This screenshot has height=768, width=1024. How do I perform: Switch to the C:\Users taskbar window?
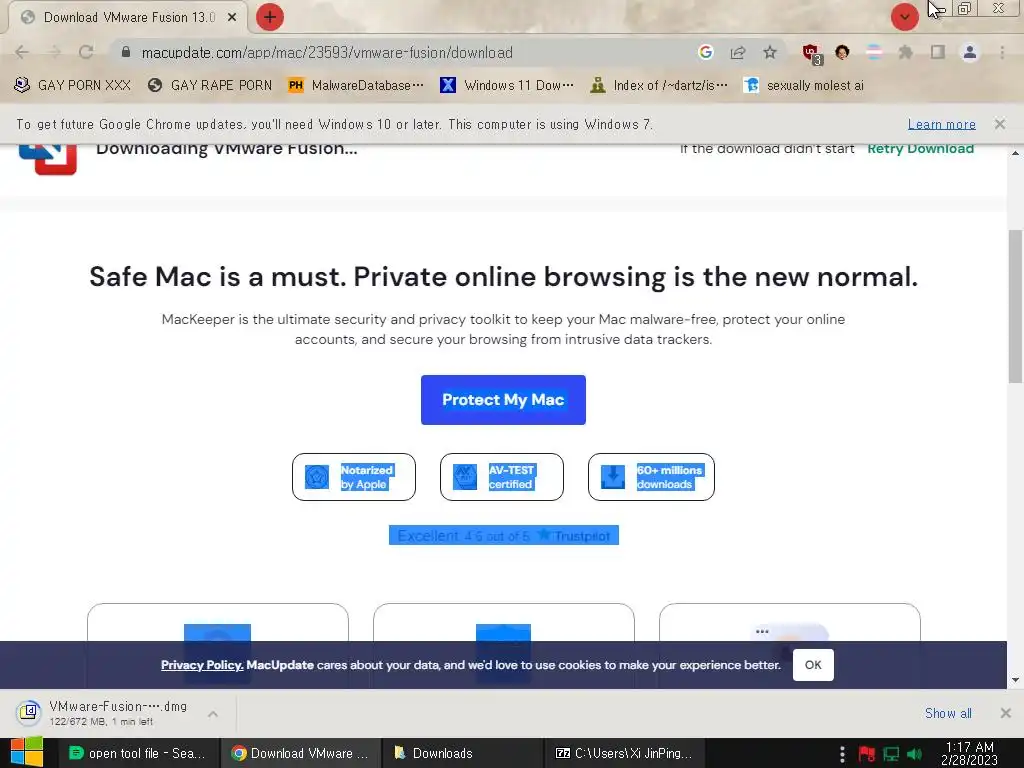pyautogui.click(x=624, y=753)
